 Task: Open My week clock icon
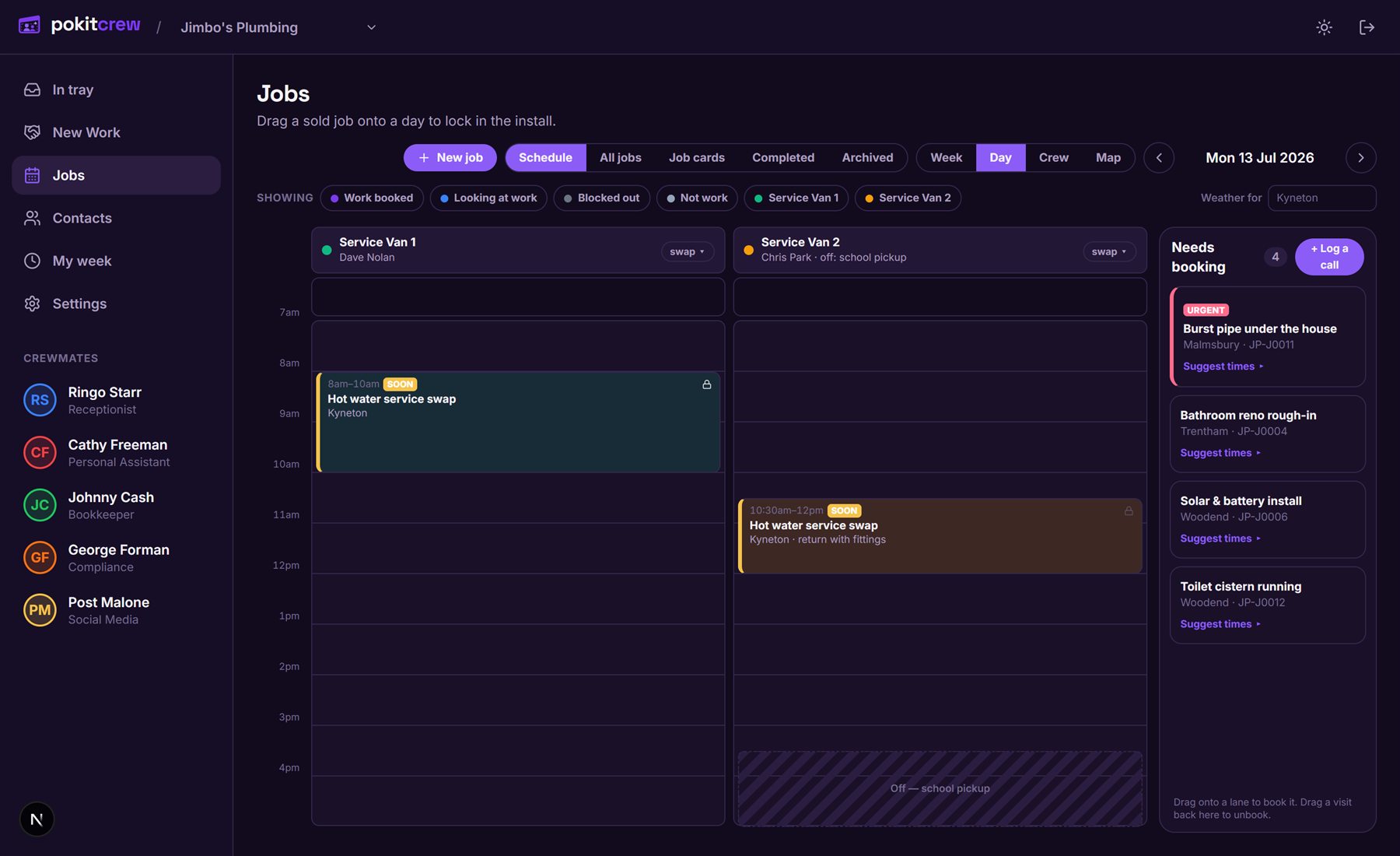coord(32,261)
